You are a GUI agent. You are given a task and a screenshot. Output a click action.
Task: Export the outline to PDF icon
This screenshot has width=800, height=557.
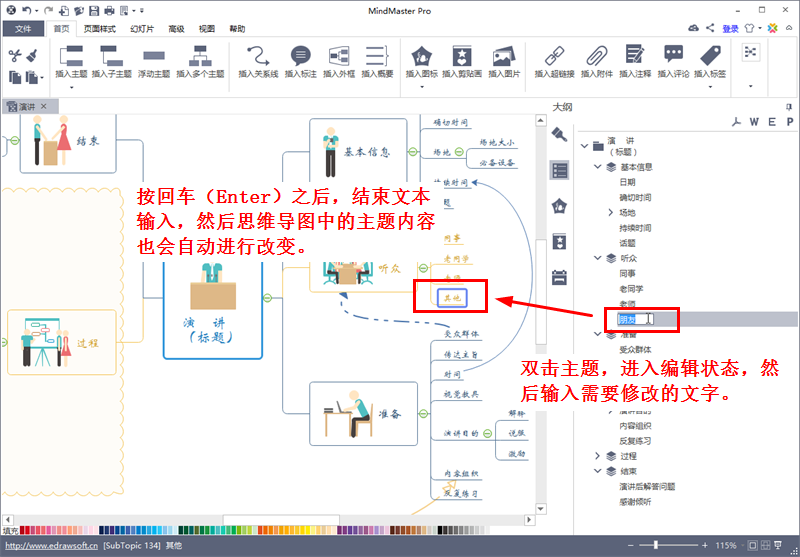click(736, 122)
